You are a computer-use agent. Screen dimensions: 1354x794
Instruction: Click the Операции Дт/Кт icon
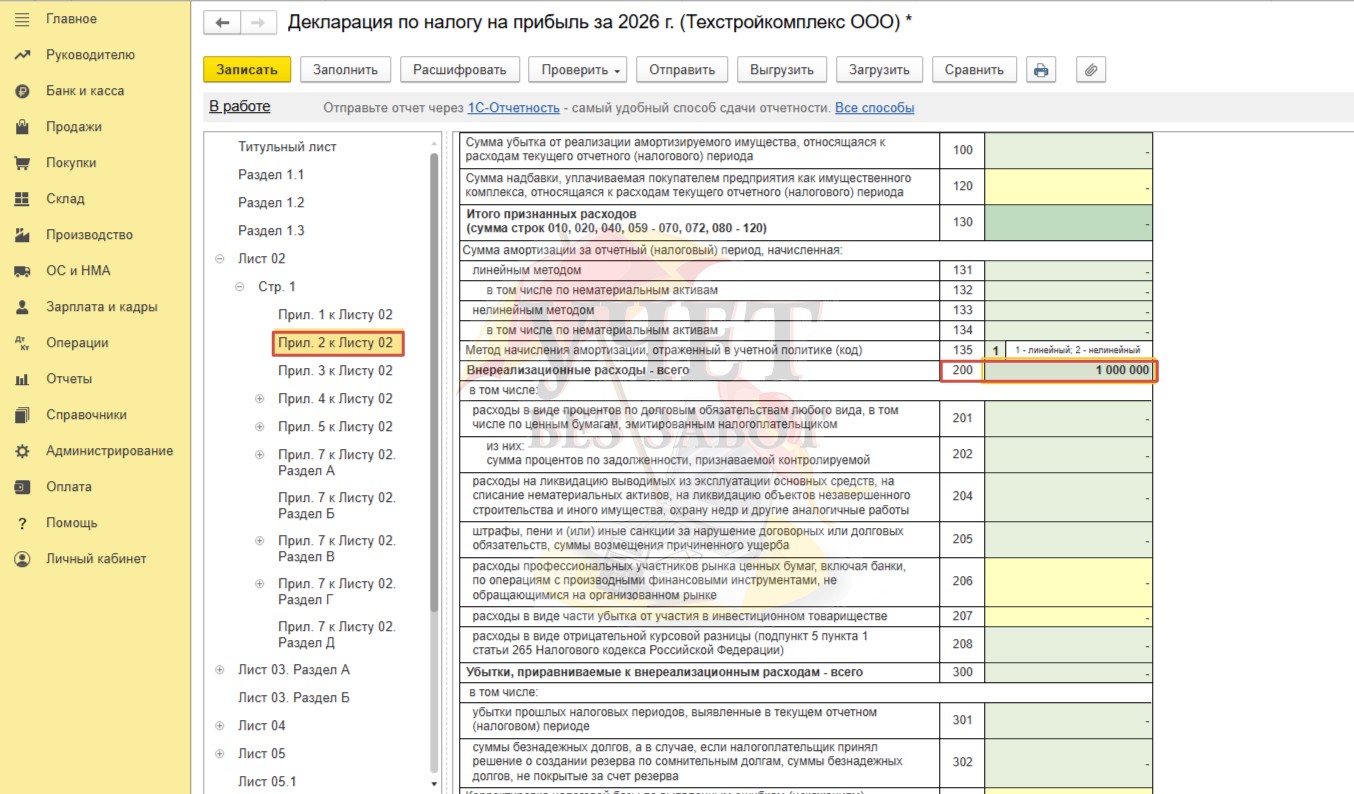point(22,343)
